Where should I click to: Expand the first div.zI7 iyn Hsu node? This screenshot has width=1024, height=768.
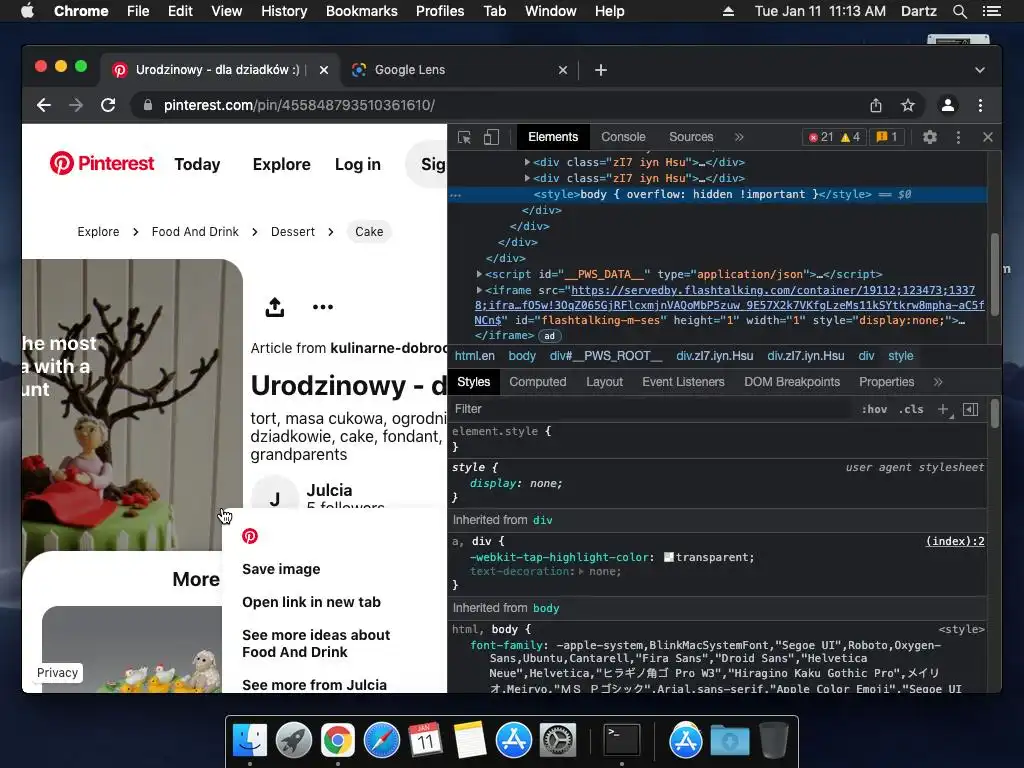527,162
